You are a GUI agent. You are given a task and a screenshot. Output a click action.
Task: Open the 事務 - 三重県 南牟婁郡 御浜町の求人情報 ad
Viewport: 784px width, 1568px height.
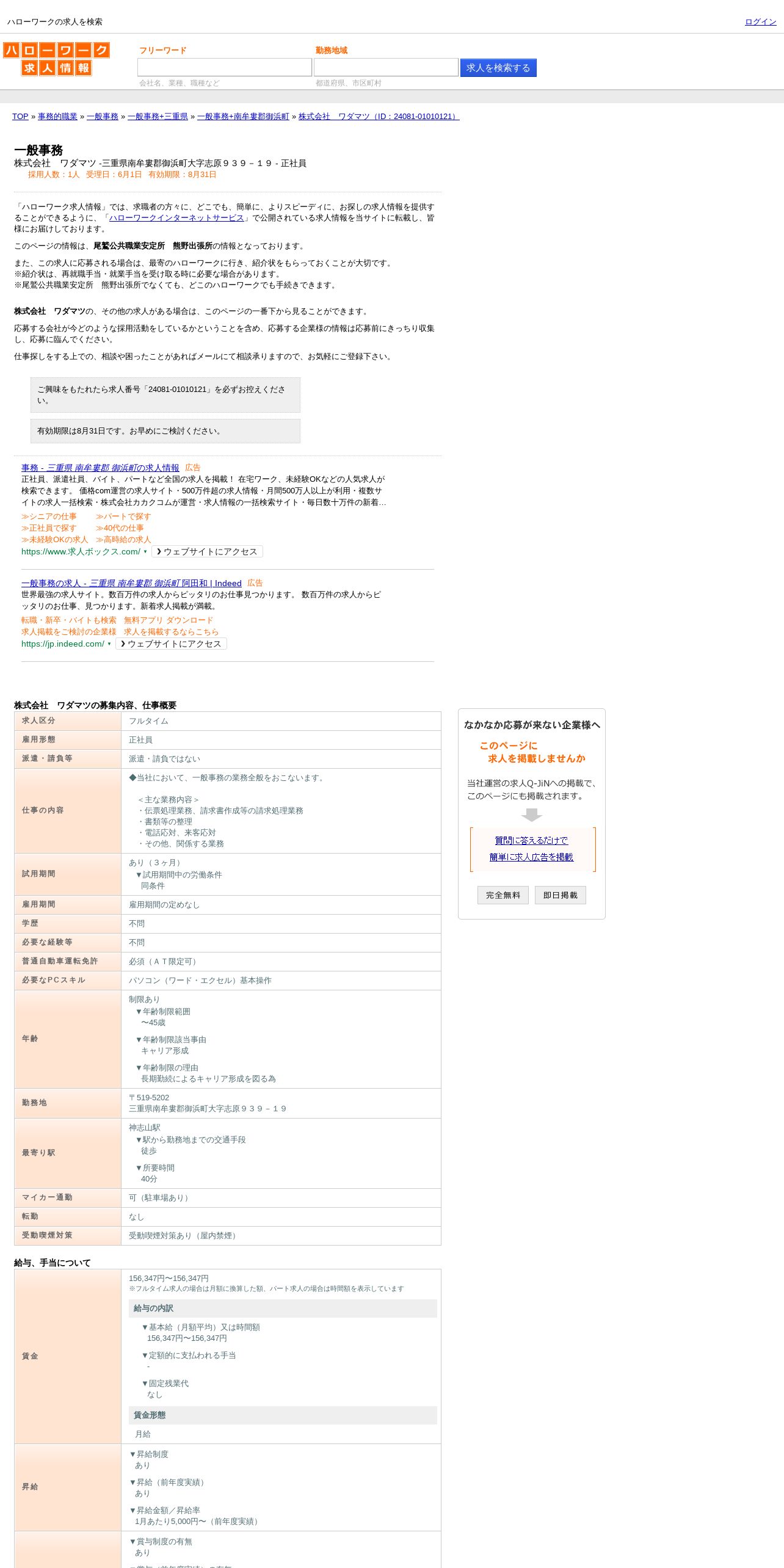click(x=100, y=468)
